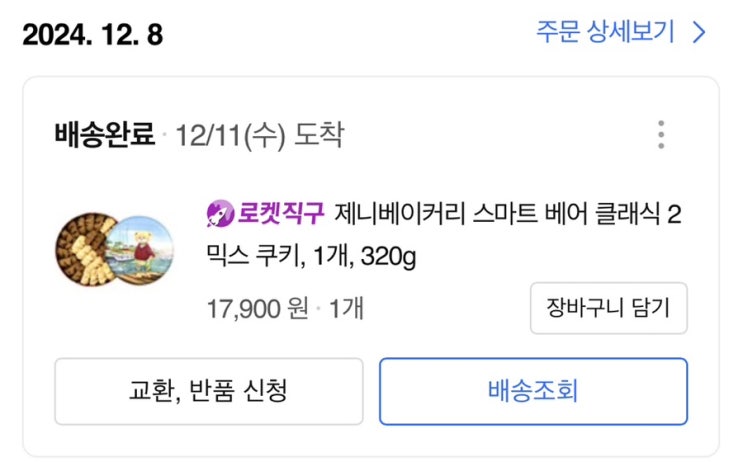This screenshot has width=743, height=462.
Task: Click the purple rocket badge icon
Action: [x=219, y=213]
